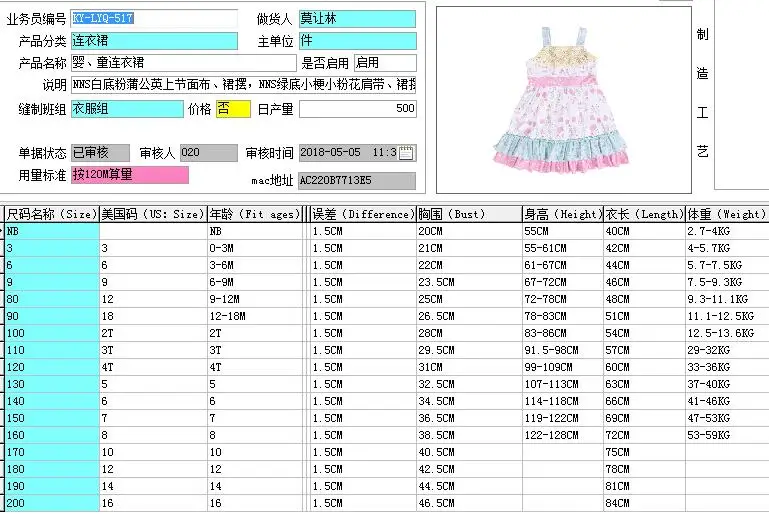Click the 产品名称 field 婴、童连衣裙

pyautogui.click(x=183, y=63)
